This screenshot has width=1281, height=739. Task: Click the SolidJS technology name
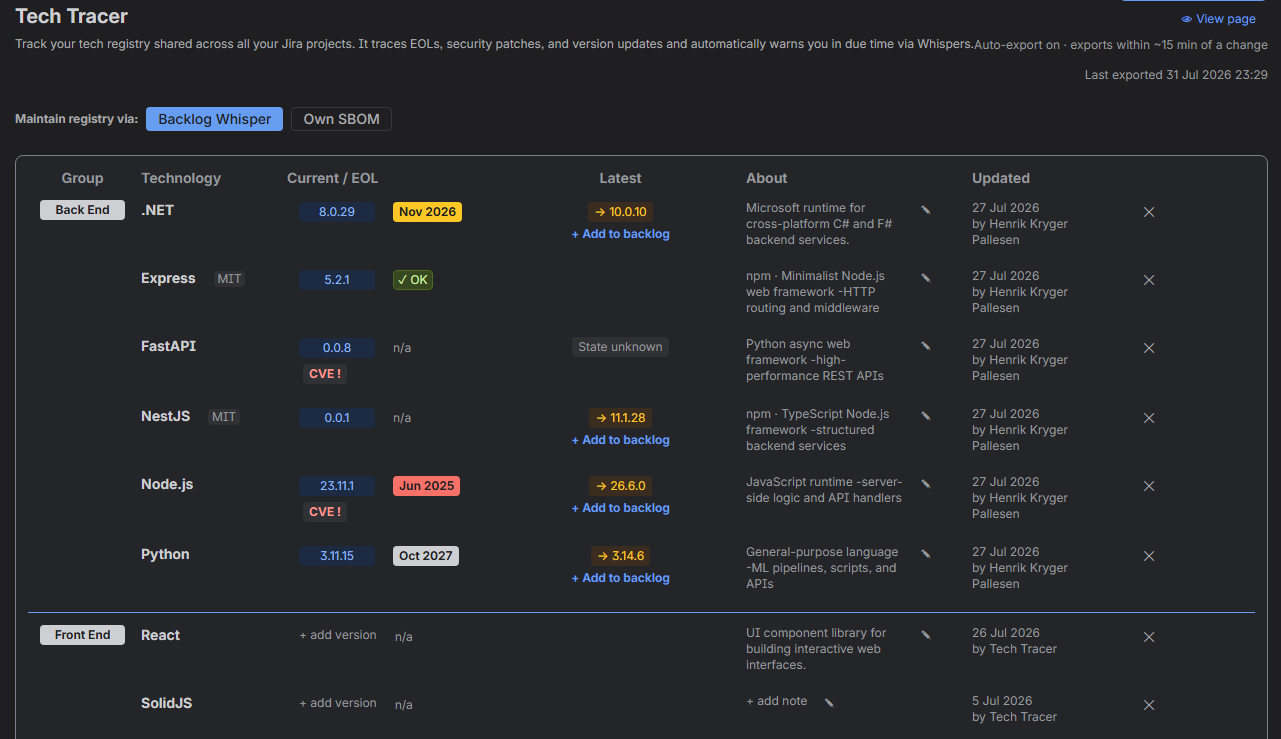(166, 703)
